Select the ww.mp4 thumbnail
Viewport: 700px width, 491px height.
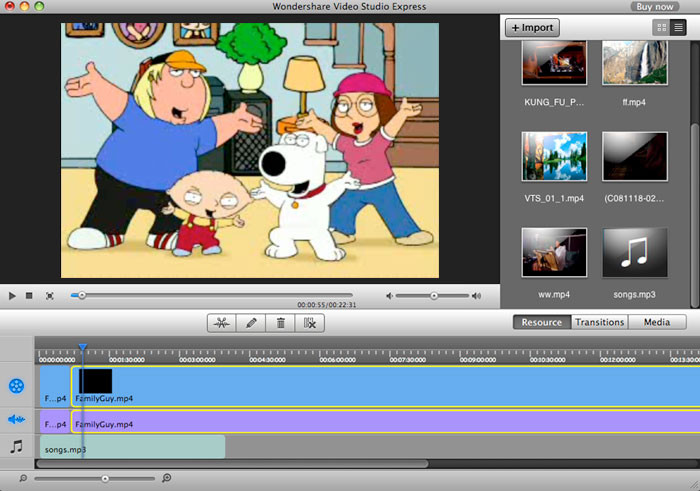pos(554,253)
